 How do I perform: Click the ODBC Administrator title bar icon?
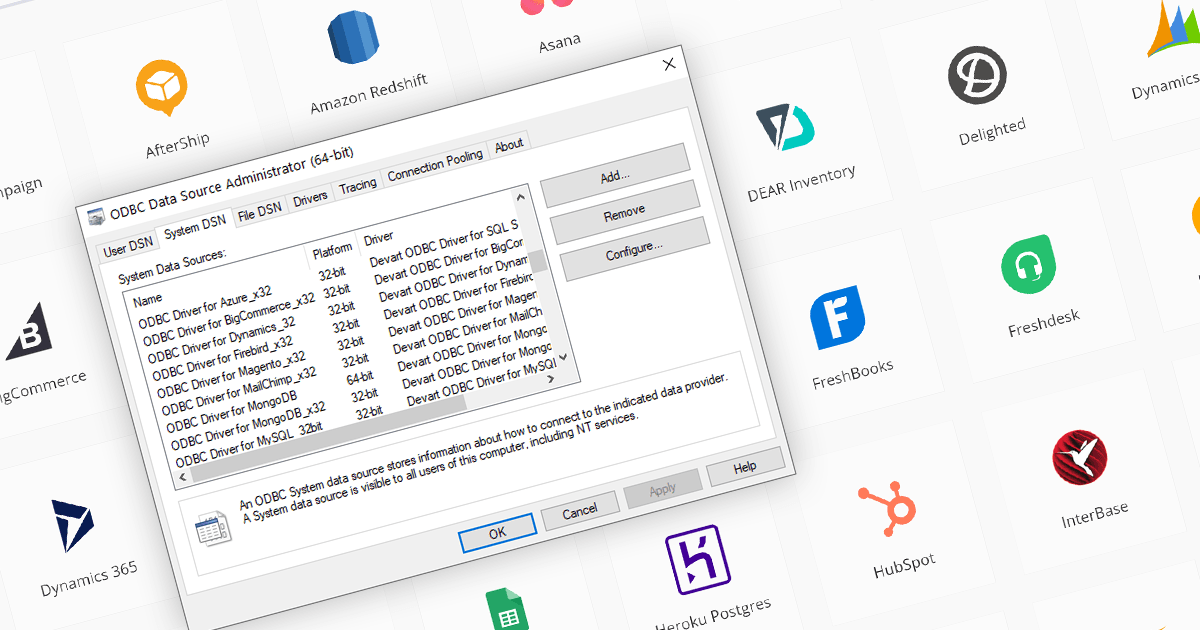96,215
